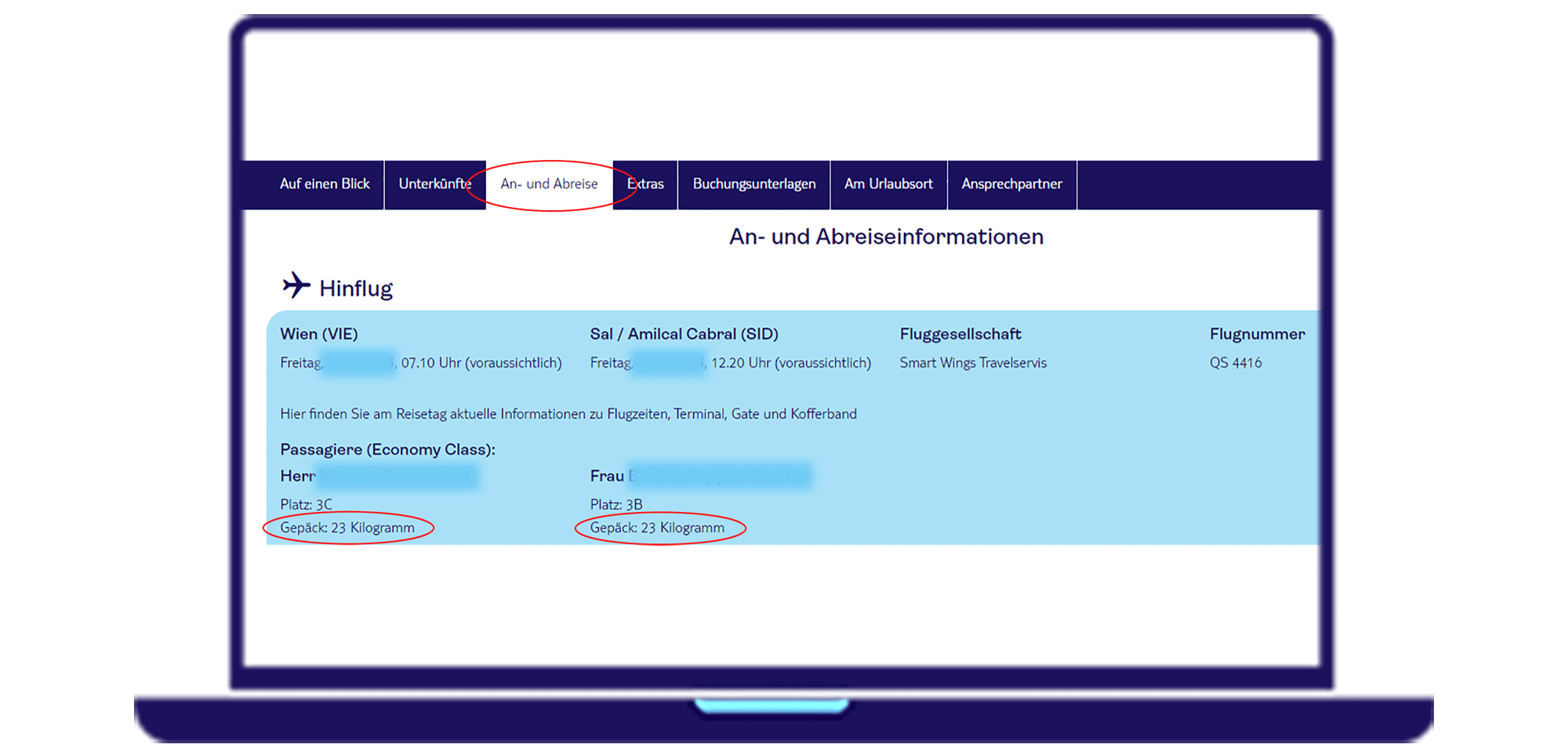
Task: Switch to the Am Urlaubsort tab
Action: coord(888,184)
